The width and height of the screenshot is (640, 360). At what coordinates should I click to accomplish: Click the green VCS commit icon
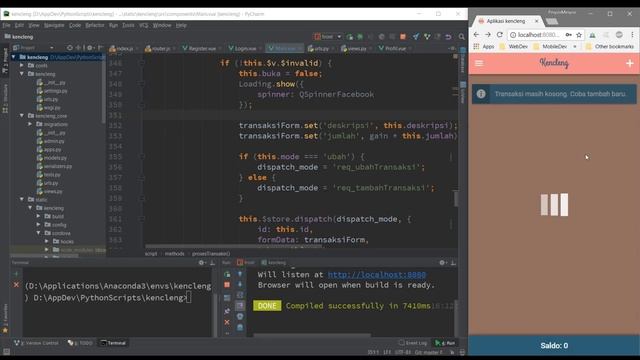click(x=427, y=37)
